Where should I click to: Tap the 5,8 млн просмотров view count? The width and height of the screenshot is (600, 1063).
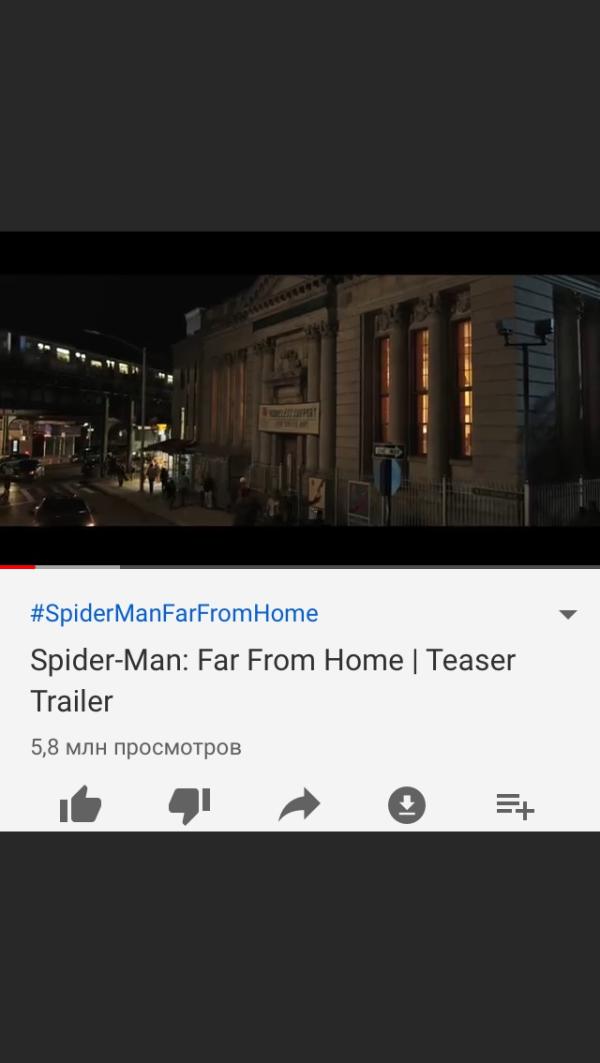coord(136,748)
